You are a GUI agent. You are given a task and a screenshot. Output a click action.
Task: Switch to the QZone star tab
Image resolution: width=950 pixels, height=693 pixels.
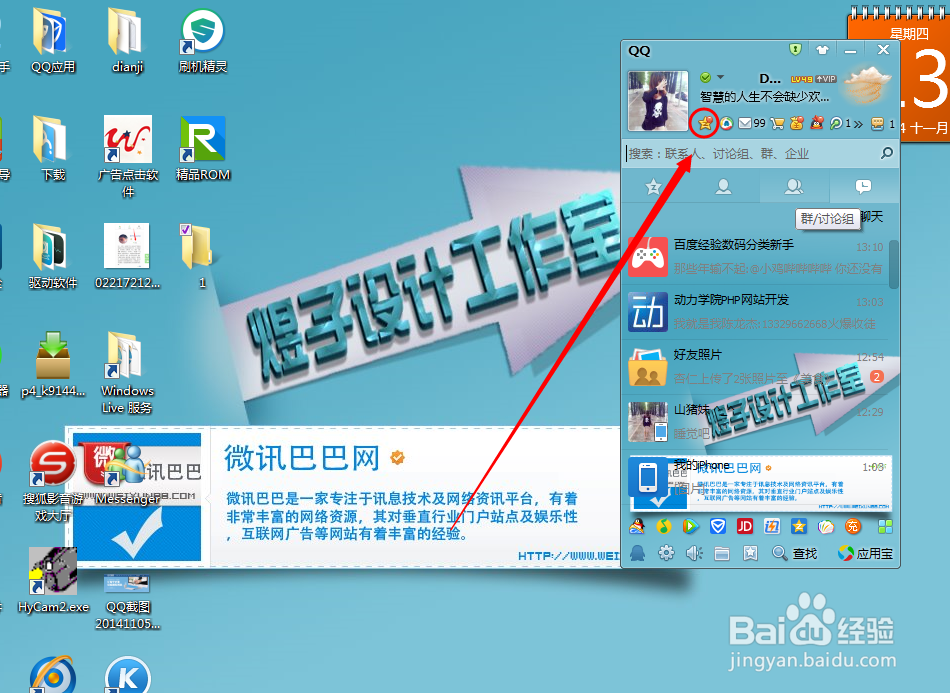[653, 187]
